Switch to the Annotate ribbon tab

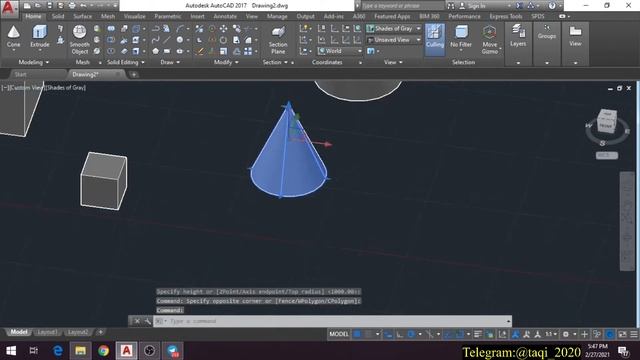coord(225,16)
